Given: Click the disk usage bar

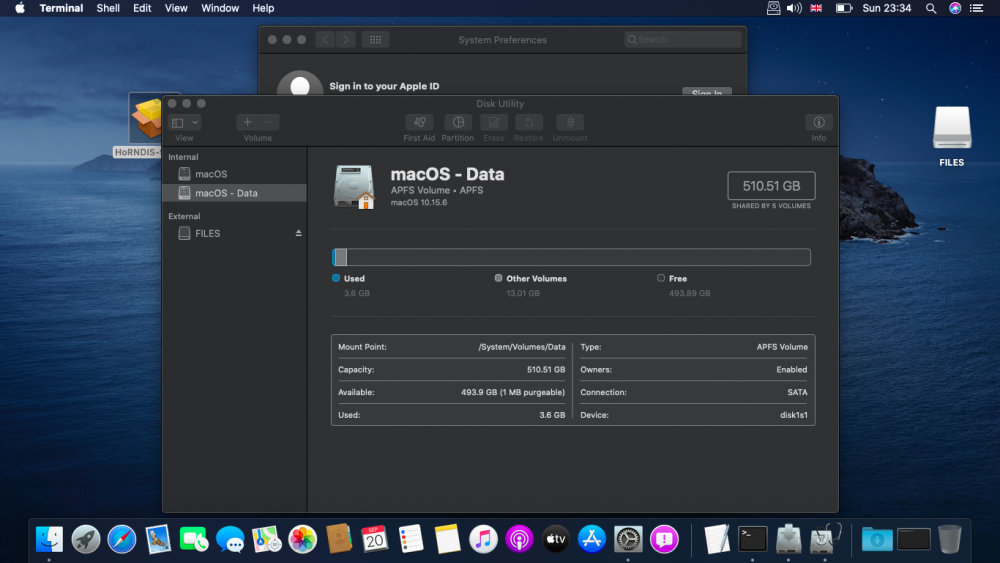Looking at the screenshot, I should (x=571, y=257).
